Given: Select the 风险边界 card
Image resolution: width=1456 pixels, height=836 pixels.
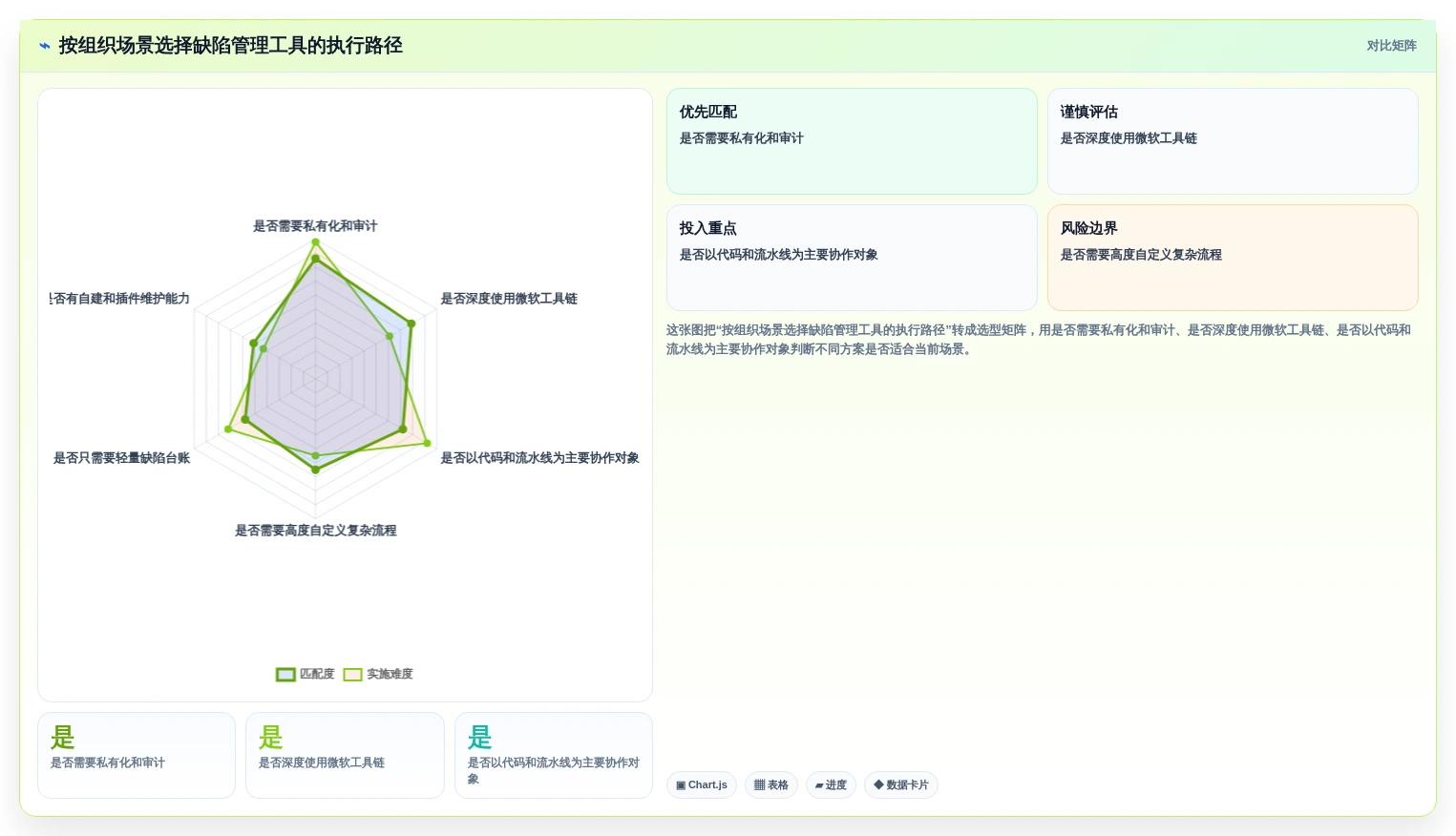Looking at the screenshot, I should coord(1233,258).
